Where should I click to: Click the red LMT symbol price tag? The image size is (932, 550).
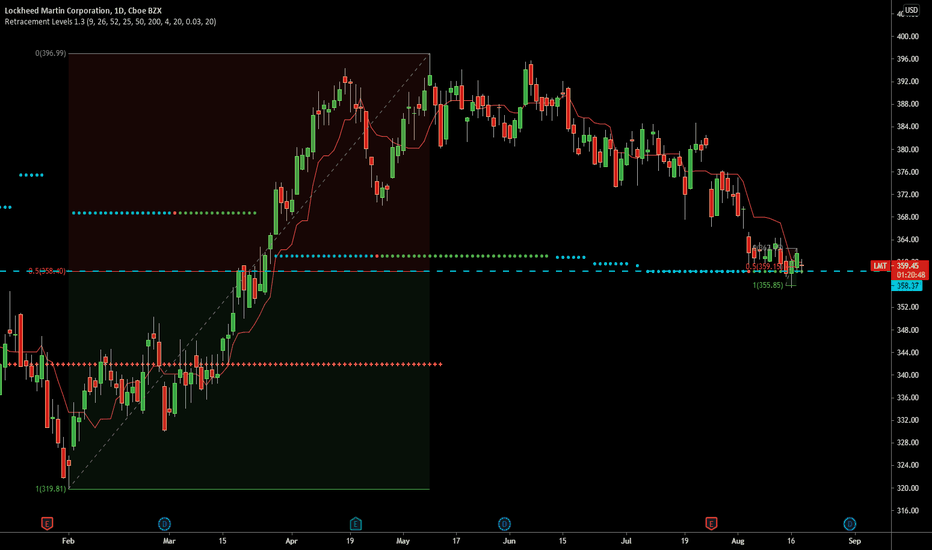point(880,266)
